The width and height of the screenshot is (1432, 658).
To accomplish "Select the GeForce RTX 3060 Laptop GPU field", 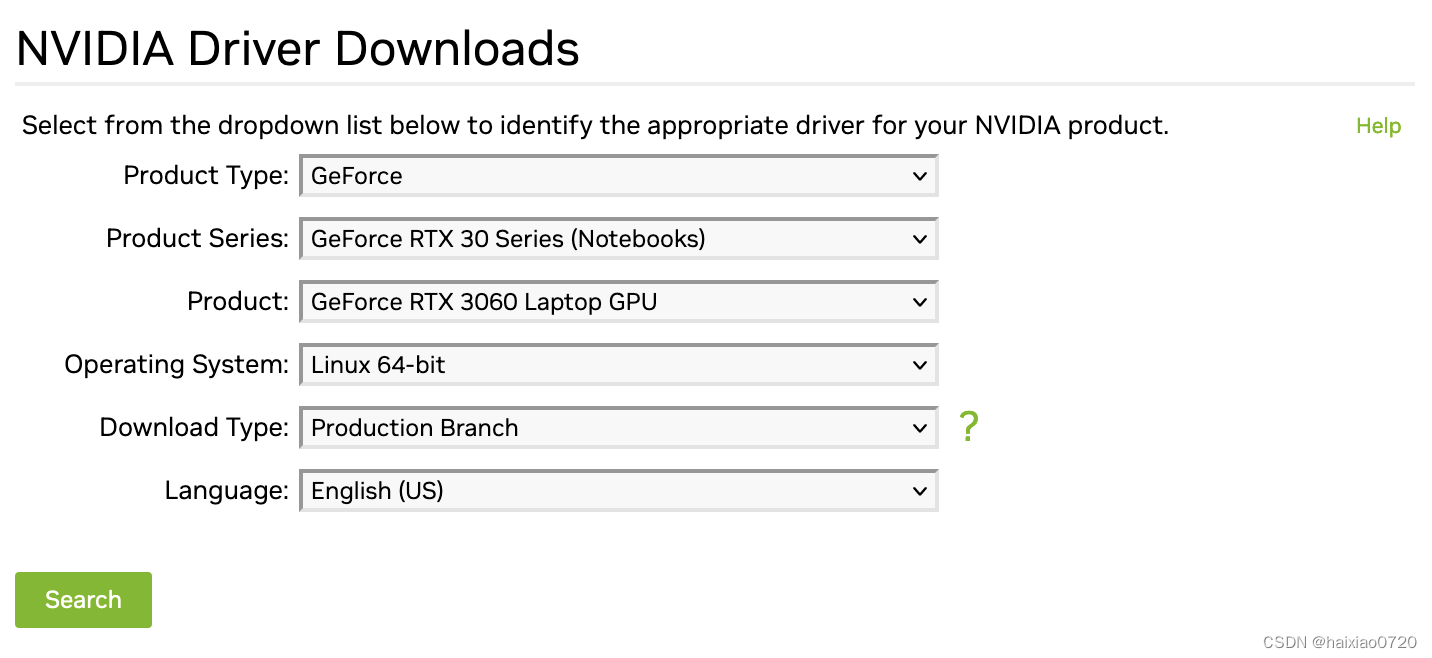I will [x=619, y=301].
